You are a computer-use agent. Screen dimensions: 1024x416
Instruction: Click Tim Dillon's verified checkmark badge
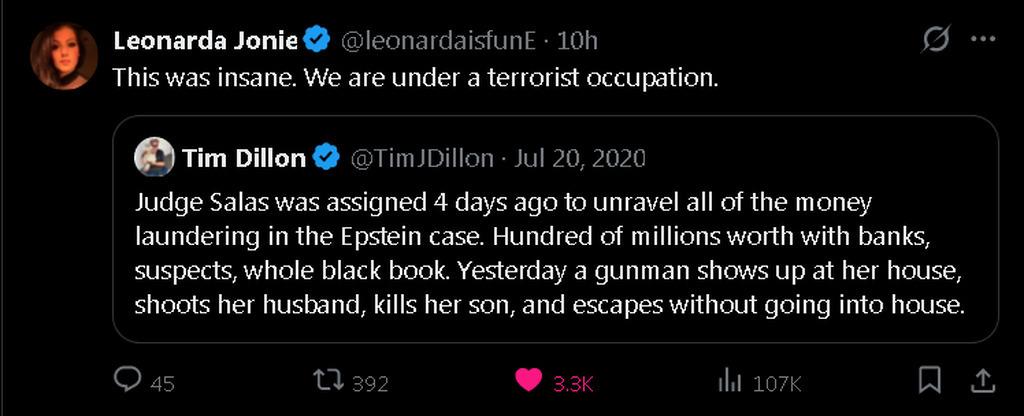[327, 158]
